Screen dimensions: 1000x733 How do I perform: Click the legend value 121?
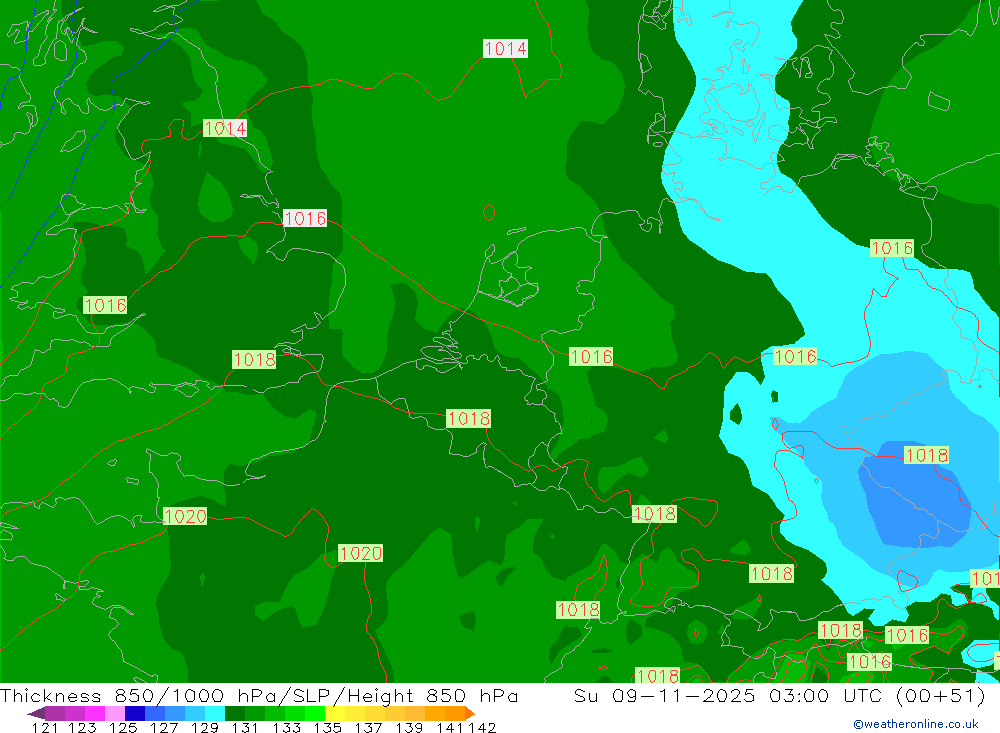45,727
